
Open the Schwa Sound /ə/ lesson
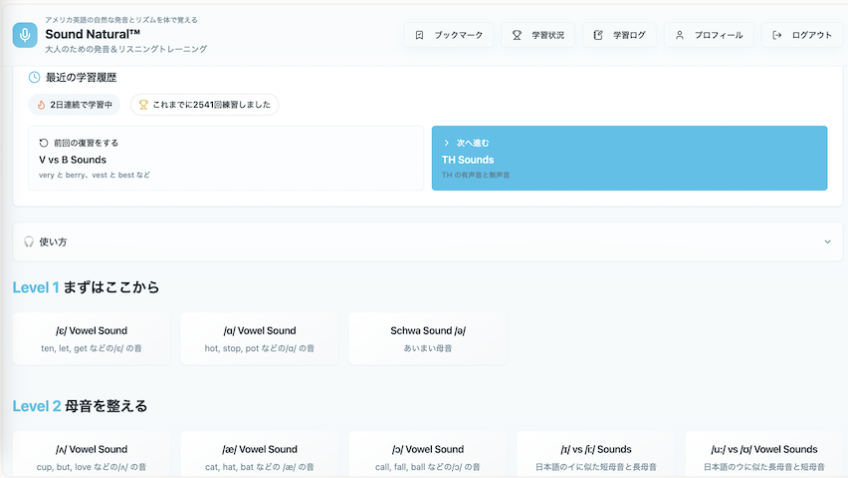[x=428, y=338]
